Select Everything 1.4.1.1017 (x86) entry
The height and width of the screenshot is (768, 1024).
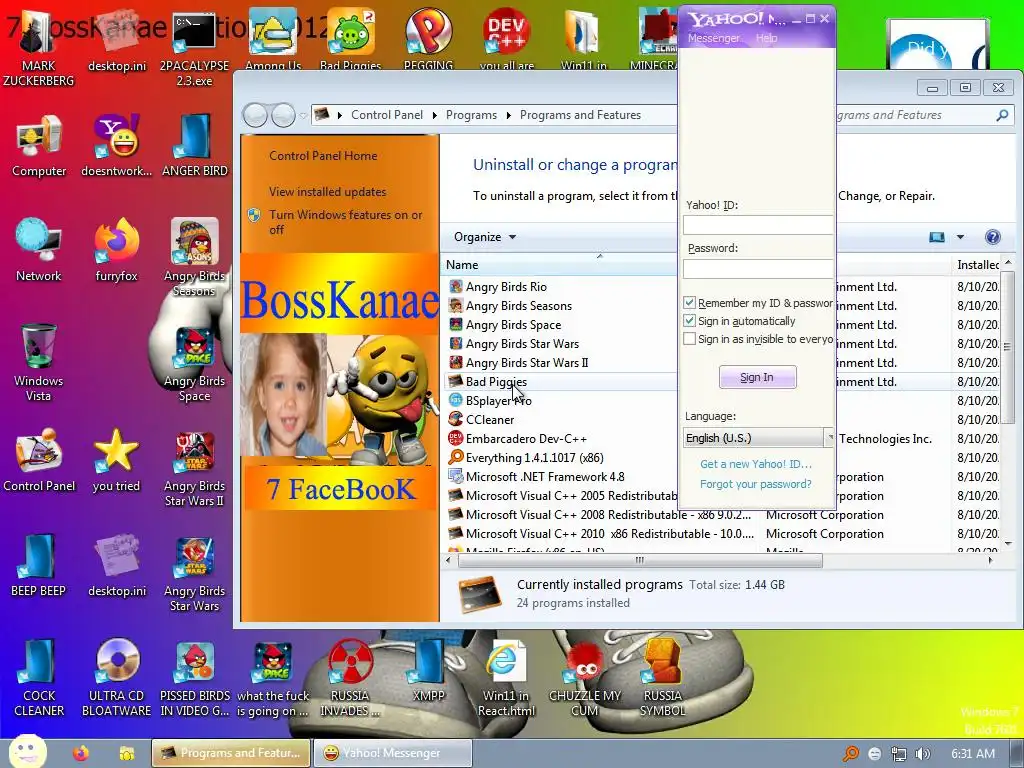(534, 458)
